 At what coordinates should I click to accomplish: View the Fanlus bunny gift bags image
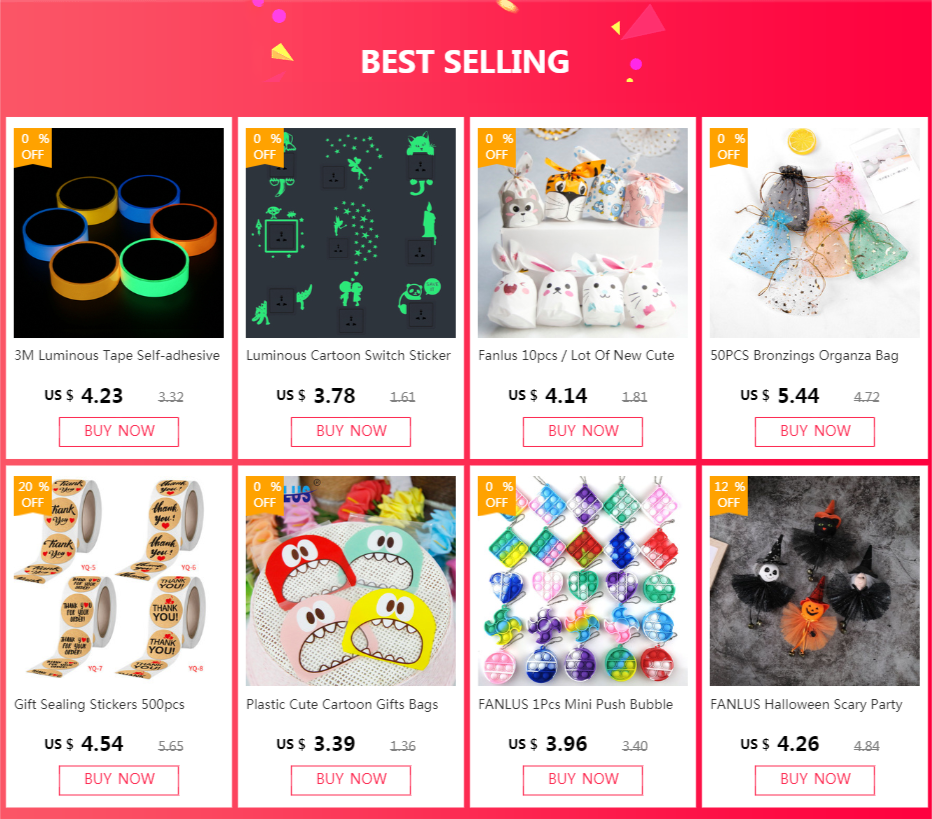coord(582,233)
